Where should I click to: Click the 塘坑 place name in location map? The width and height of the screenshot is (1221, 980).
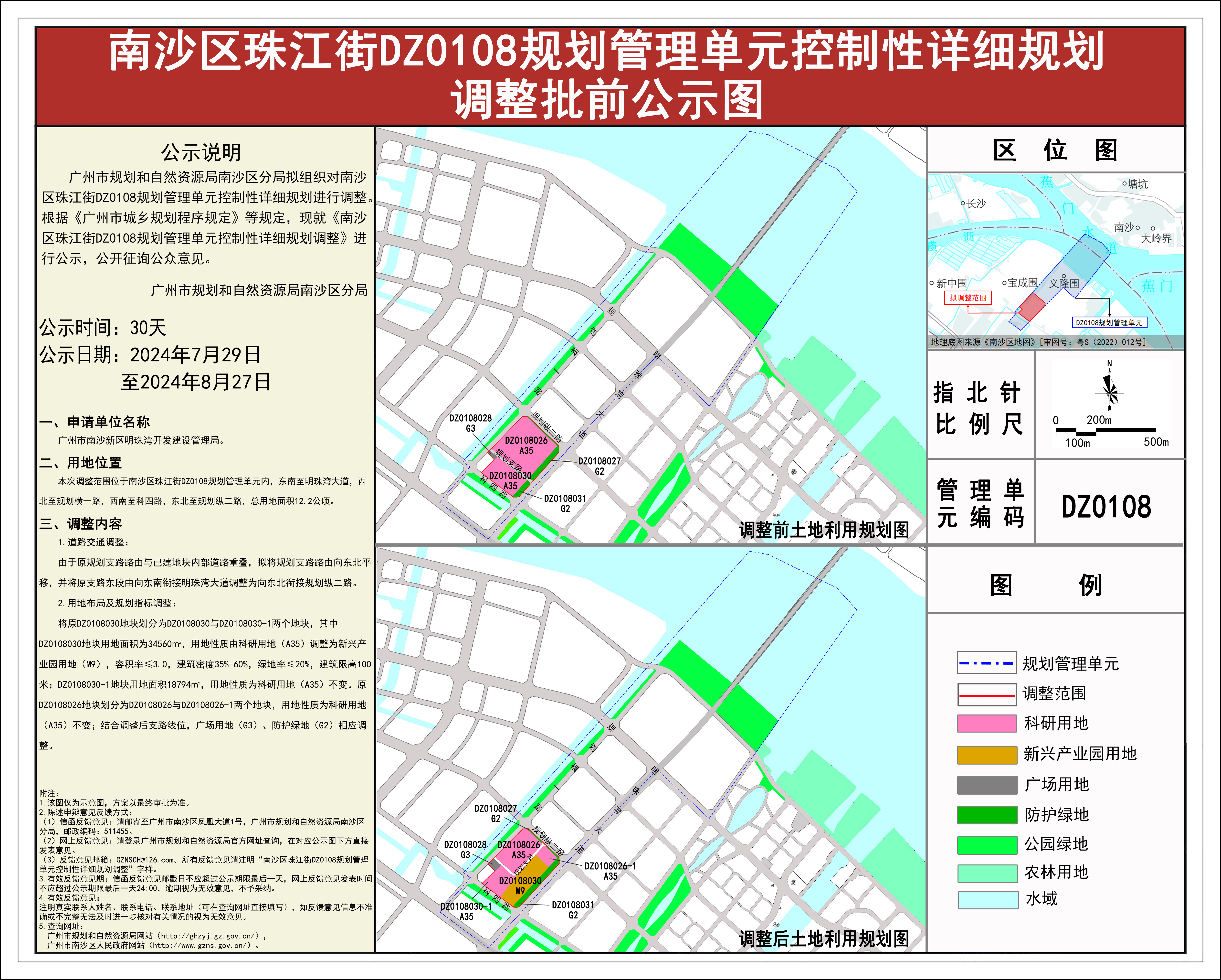[x=1138, y=184]
